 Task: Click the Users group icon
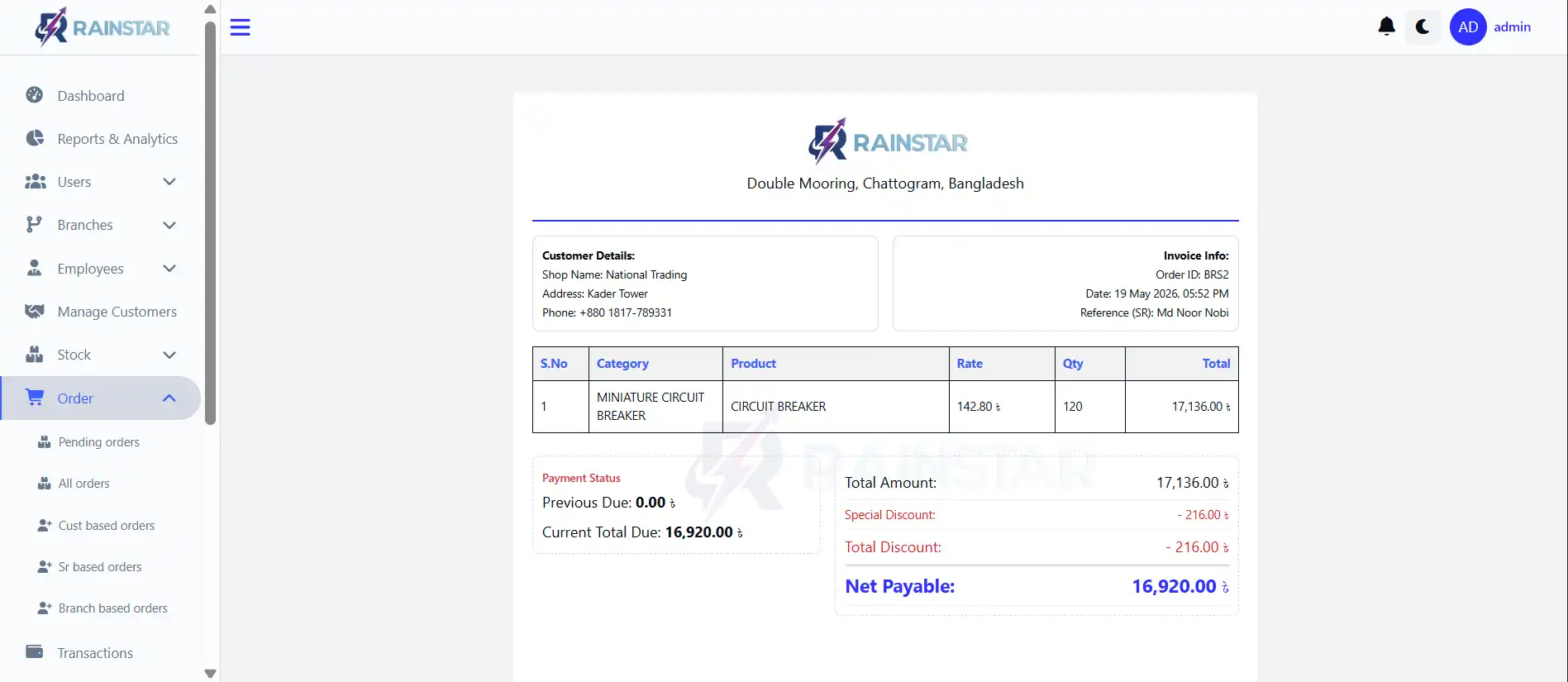pos(35,181)
